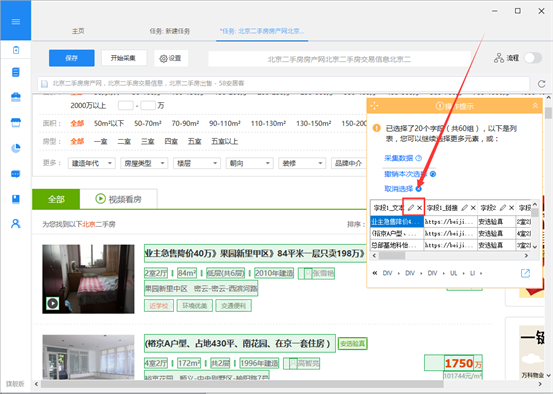Select the 视频看房 tab
Image resolution: width=553 pixels, height=394 pixels.
[x=118, y=199]
